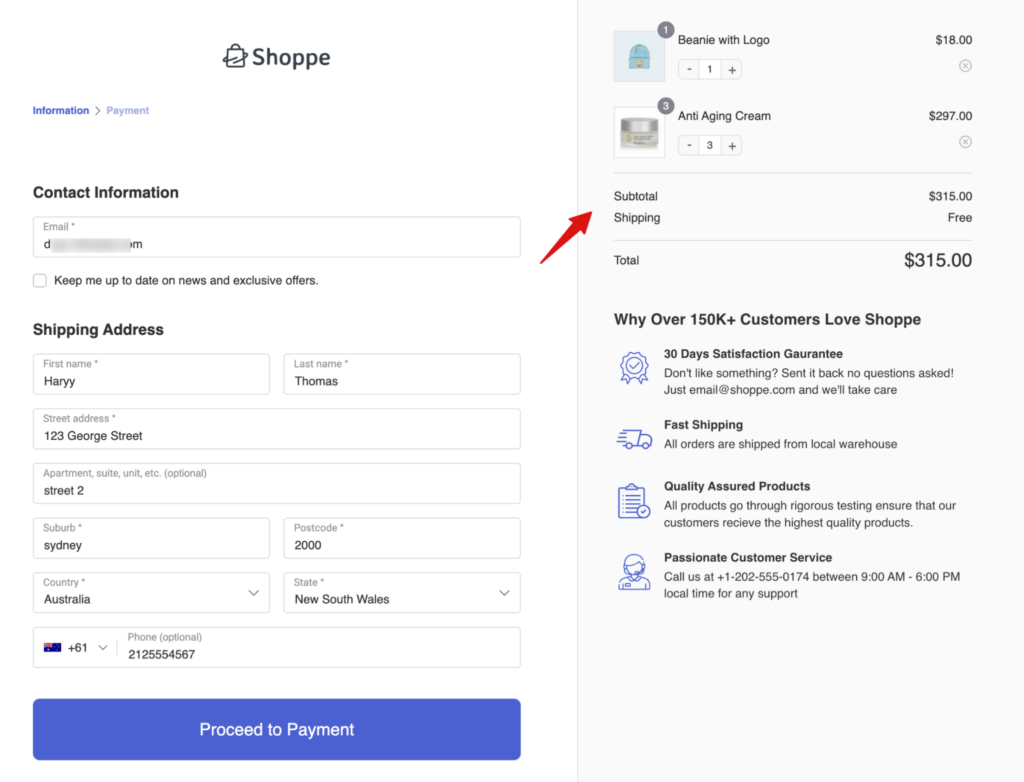Viewport: 1024px width, 782px height.
Task: Switch to the Payment breadcrumb step
Action: point(128,111)
